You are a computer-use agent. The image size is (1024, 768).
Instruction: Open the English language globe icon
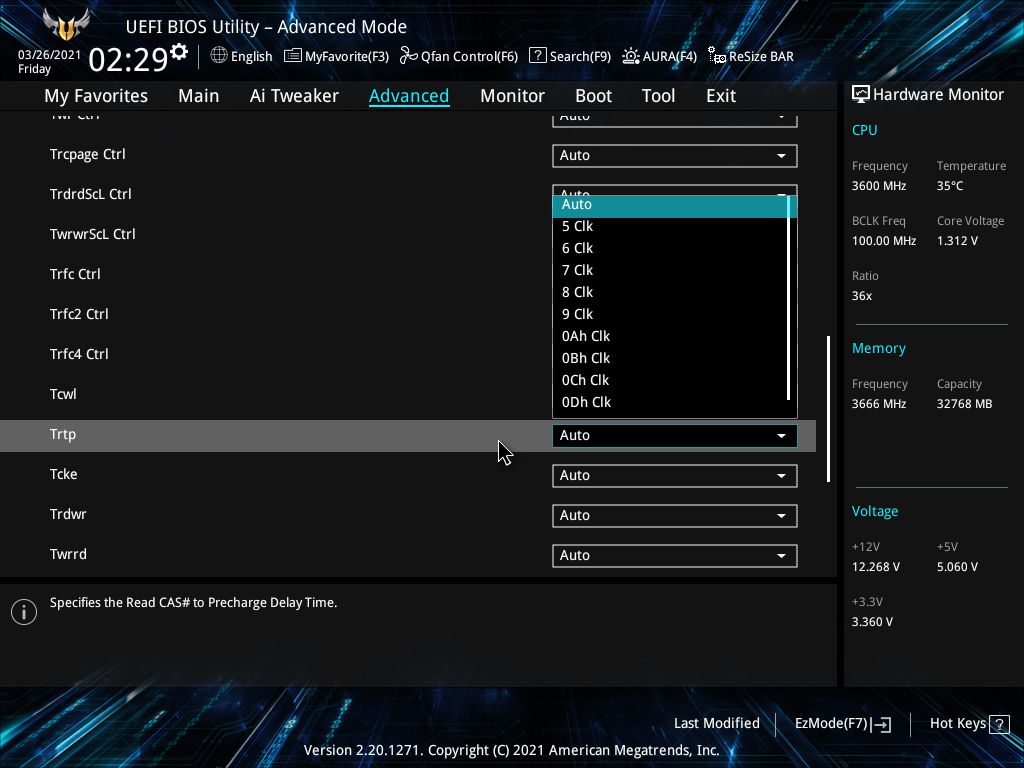coord(219,56)
